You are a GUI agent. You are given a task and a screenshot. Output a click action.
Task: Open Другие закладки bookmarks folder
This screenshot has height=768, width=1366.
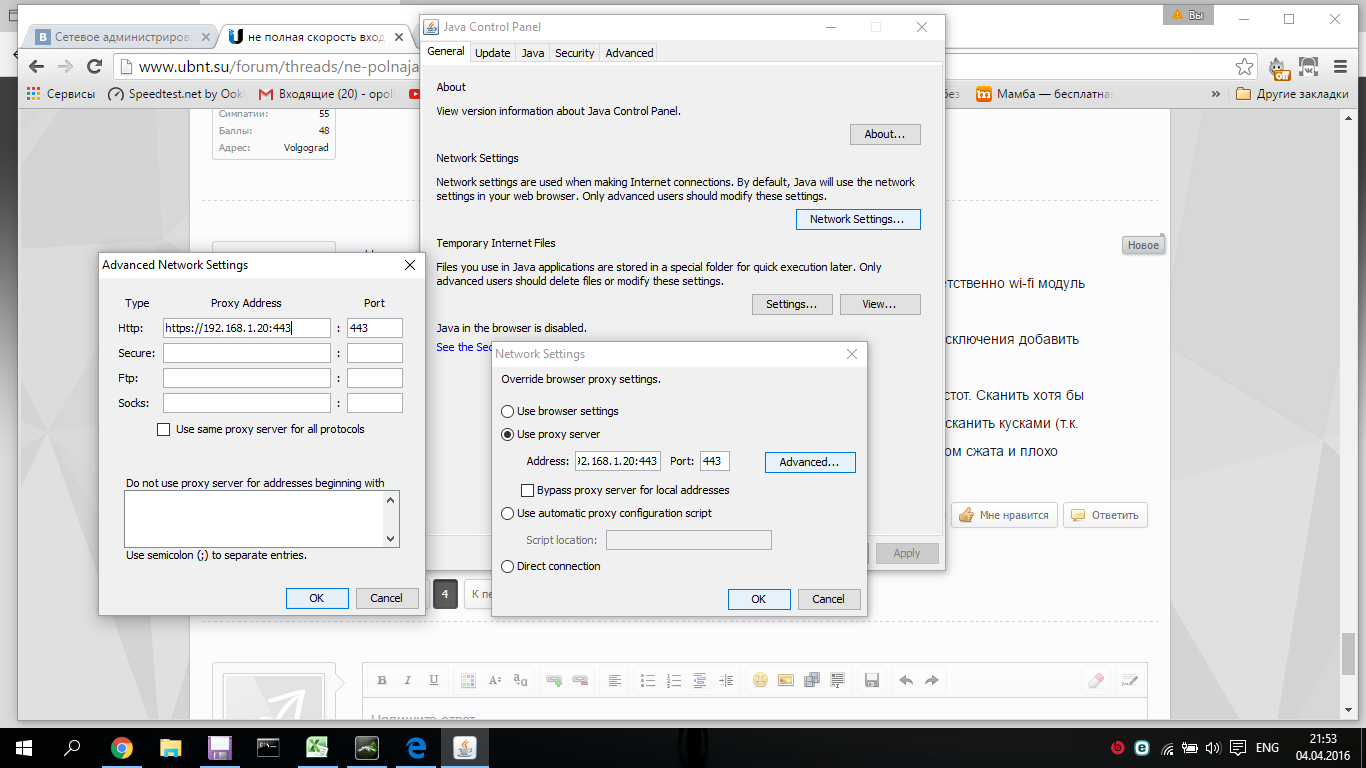[x=1292, y=94]
